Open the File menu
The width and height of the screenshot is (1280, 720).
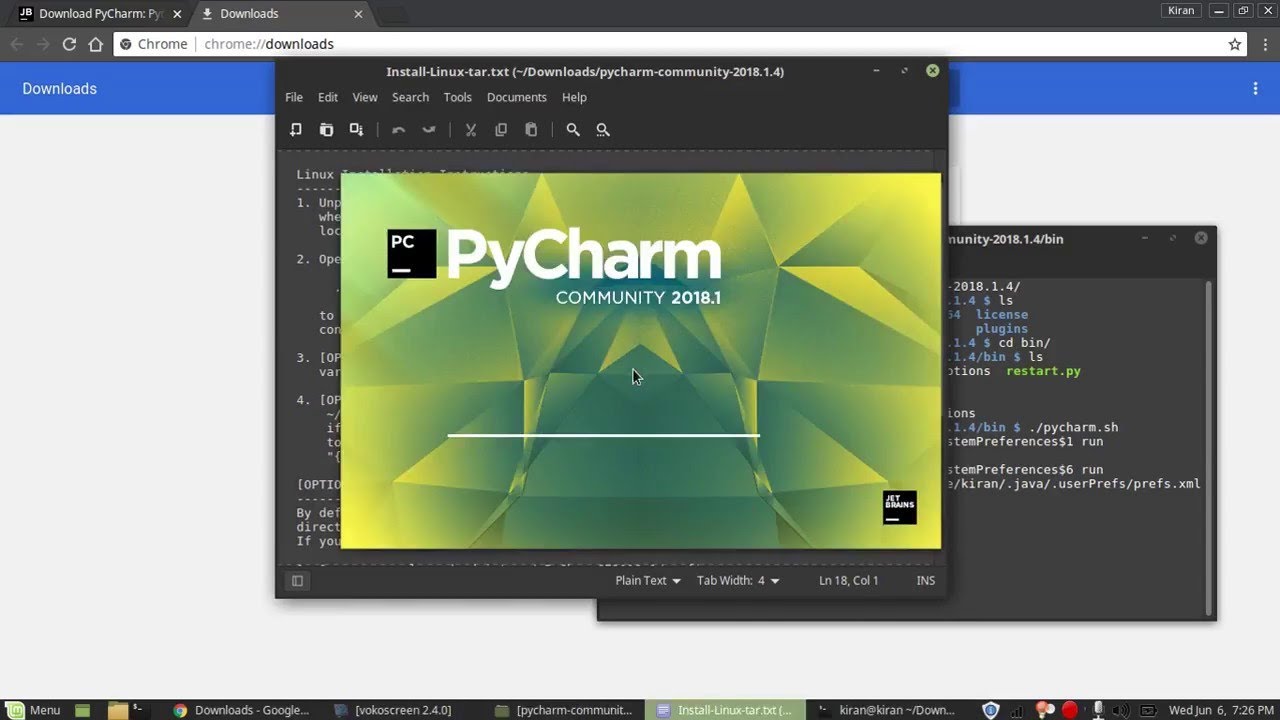click(x=294, y=97)
